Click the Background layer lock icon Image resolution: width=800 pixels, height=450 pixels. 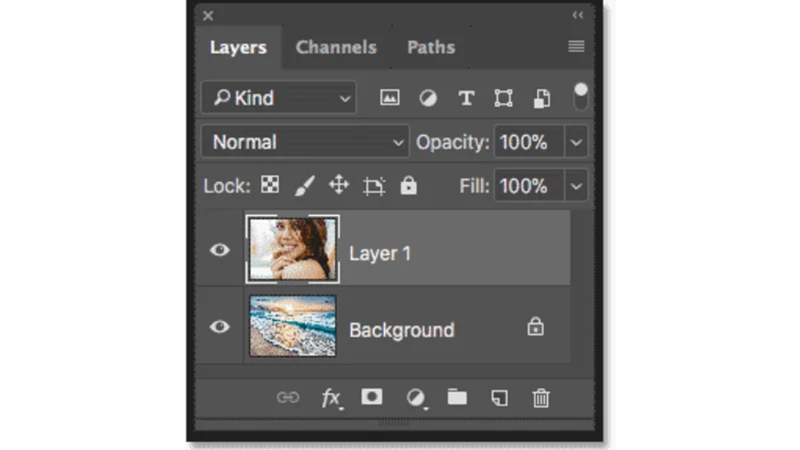tap(535, 327)
